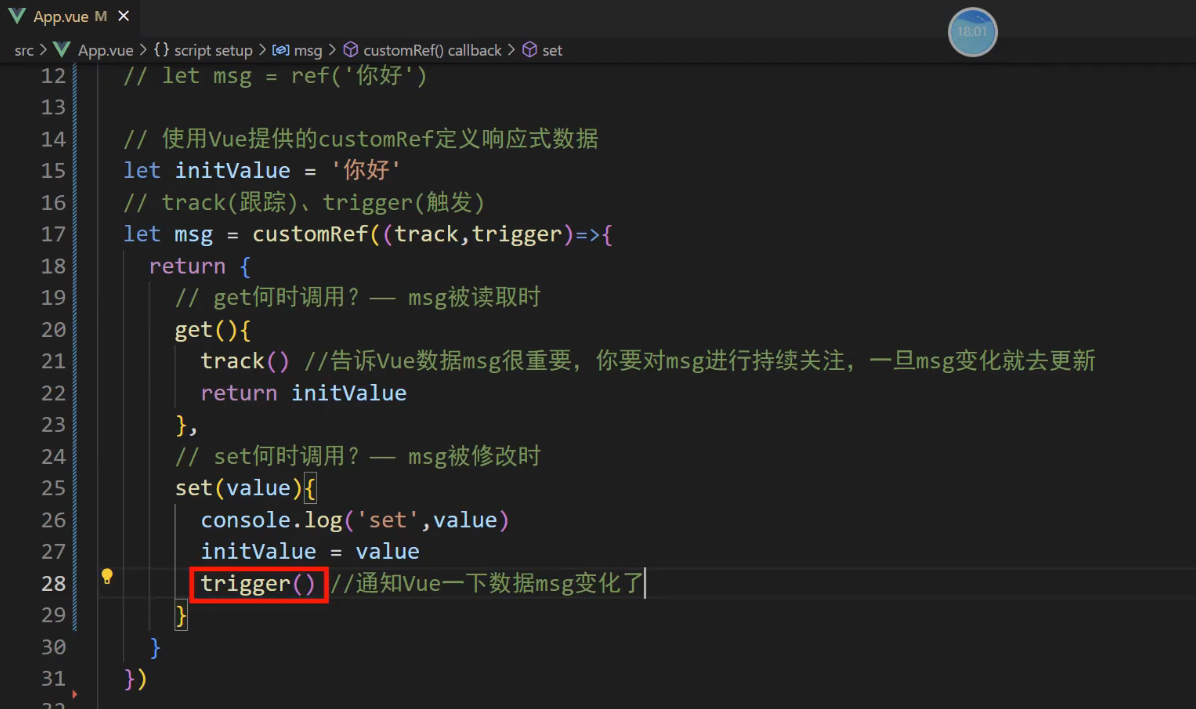Click the closing brace on line 29

coord(181,614)
